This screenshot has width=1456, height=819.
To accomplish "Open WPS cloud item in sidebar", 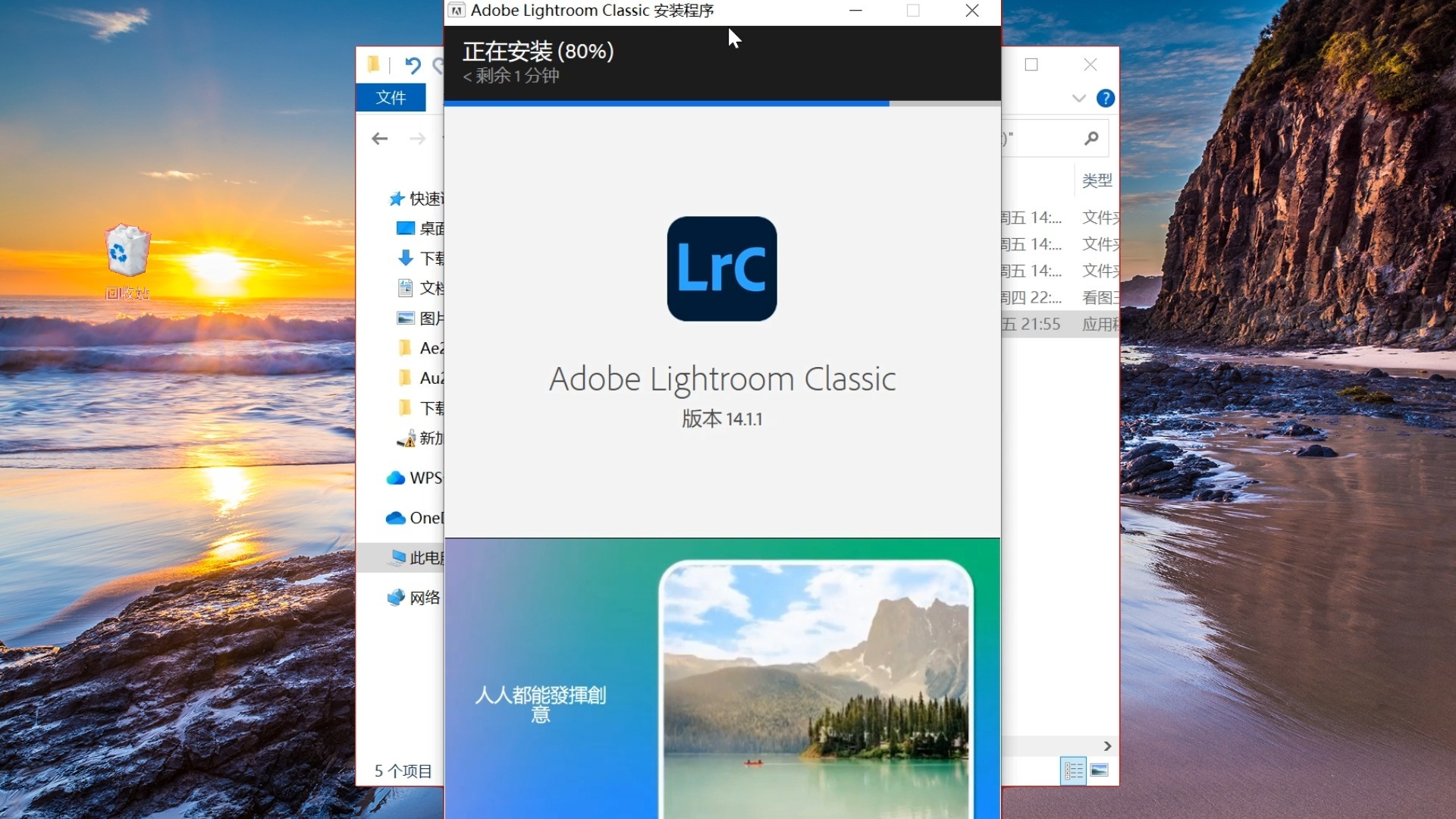I will click(x=414, y=478).
